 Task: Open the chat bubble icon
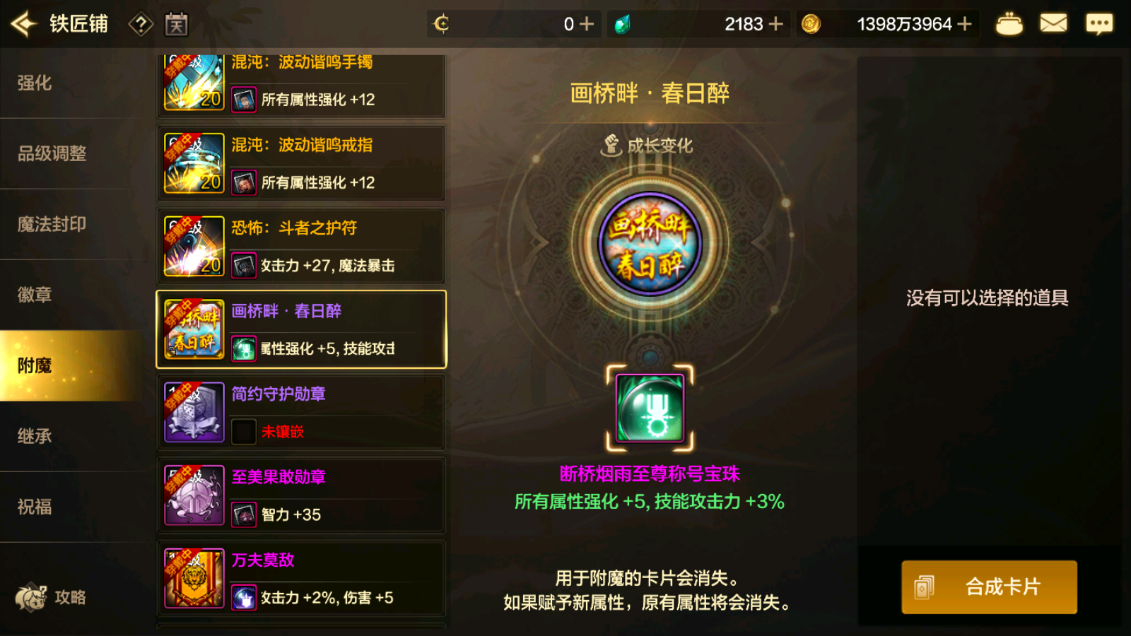click(1099, 24)
